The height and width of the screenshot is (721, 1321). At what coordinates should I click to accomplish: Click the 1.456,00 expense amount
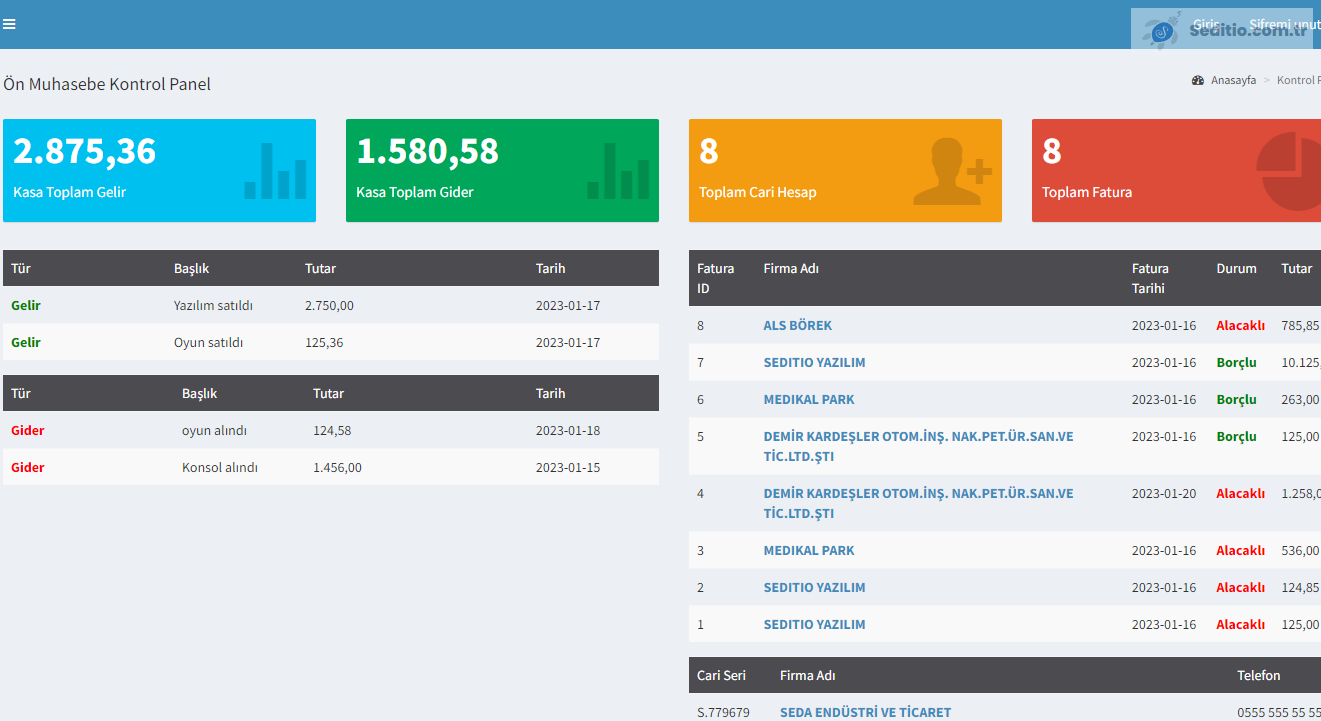[x=337, y=467]
